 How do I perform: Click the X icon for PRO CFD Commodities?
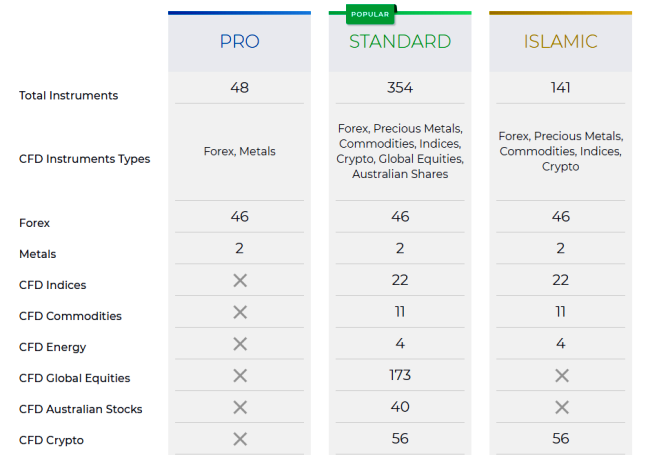(x=240, y=312)
